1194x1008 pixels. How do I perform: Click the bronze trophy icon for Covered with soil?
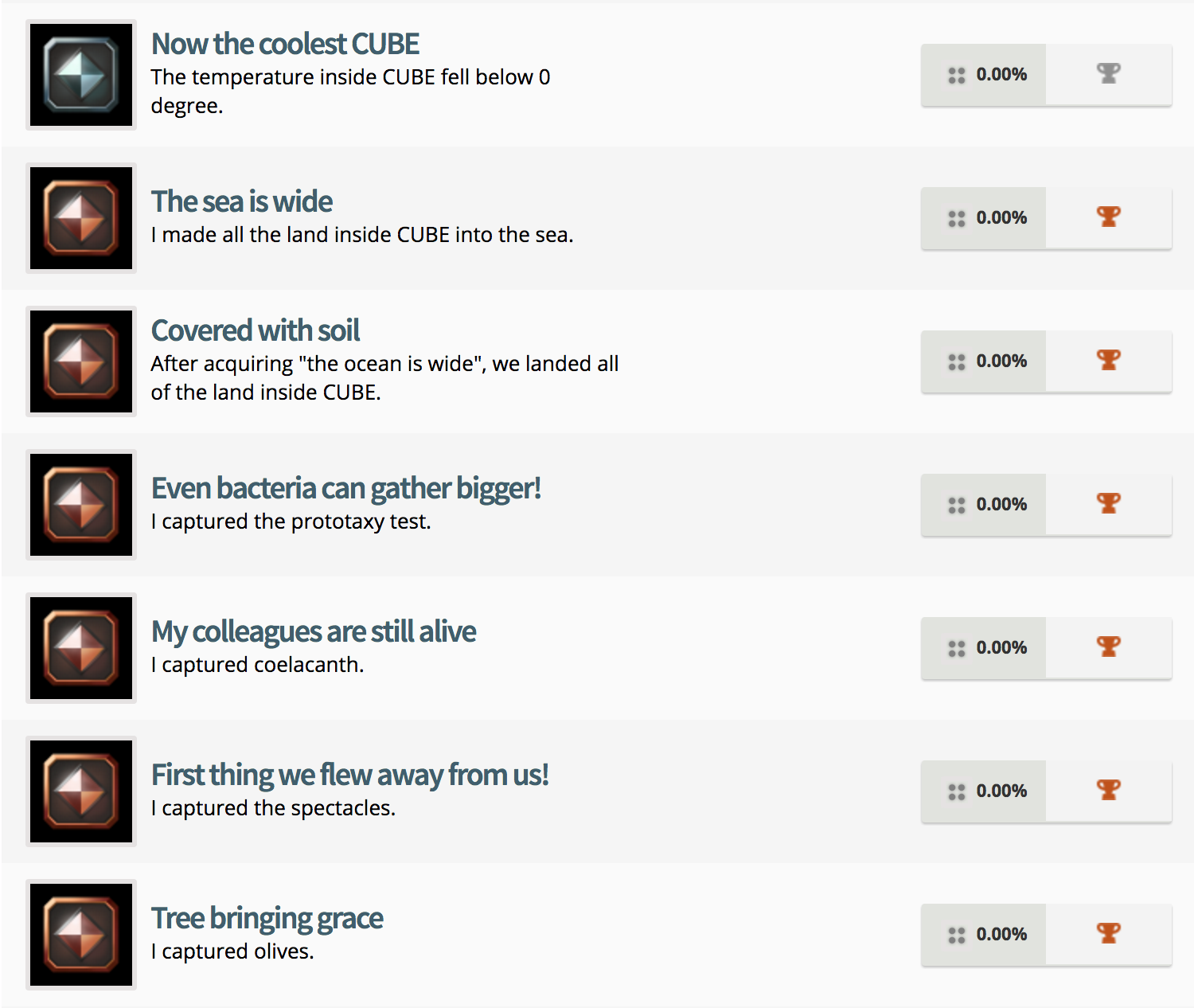point(1108,361)
